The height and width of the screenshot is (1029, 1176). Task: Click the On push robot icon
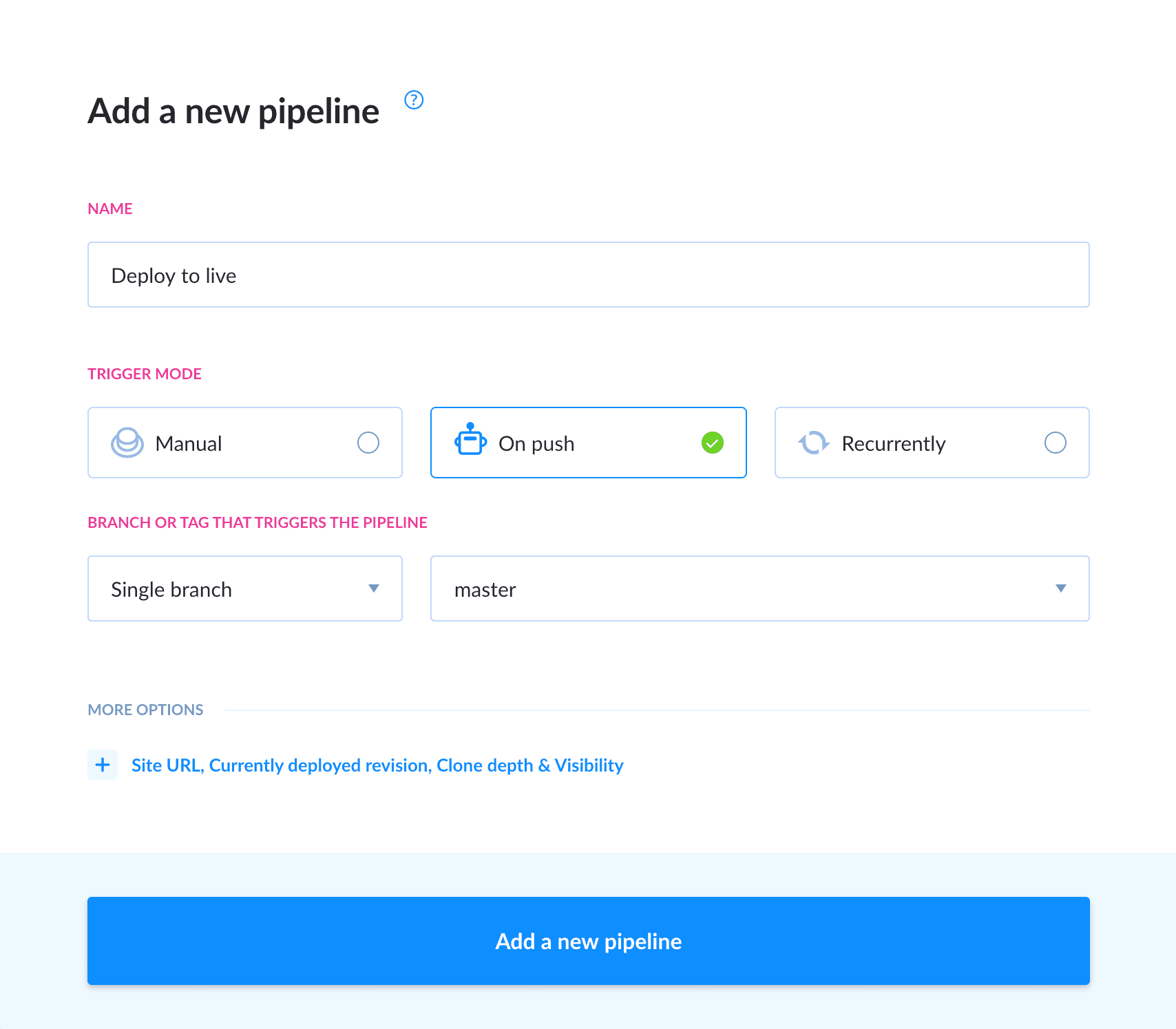coord(470,439)
